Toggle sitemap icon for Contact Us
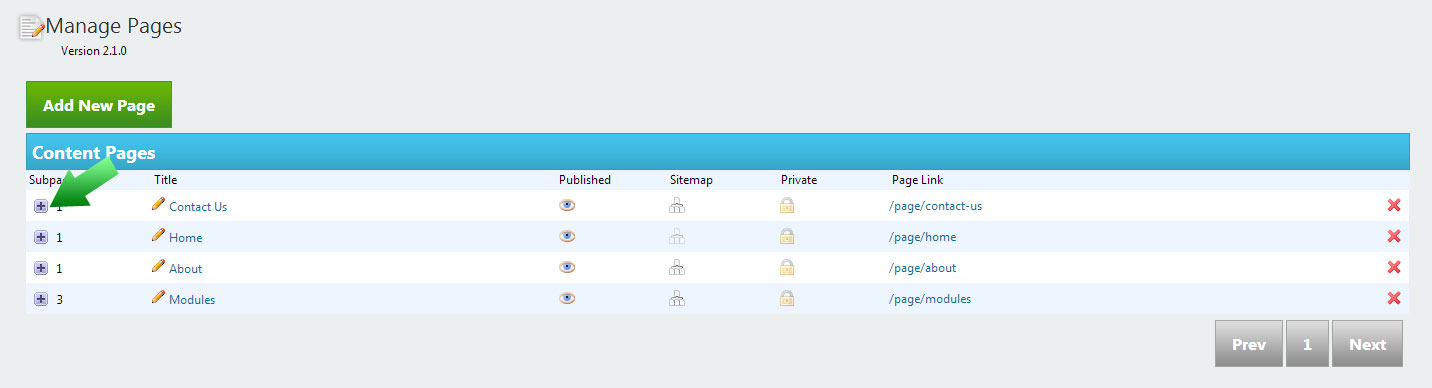This screenshot has height=388, width=1432. point(677,206)
